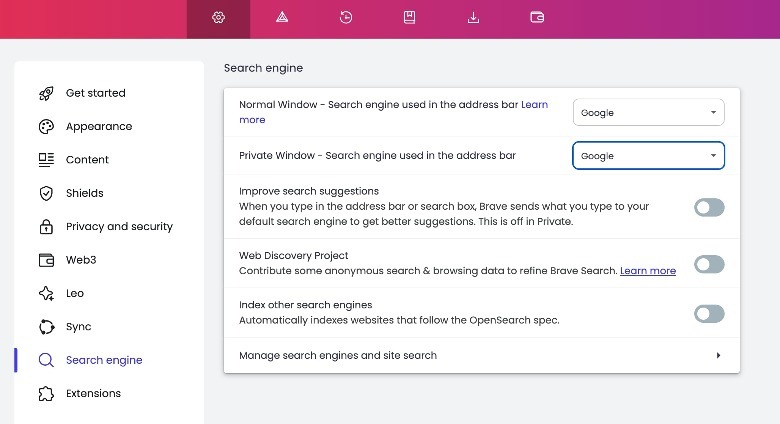
Task: Open the Wallet icon in top bar
Action: (537, 18)
